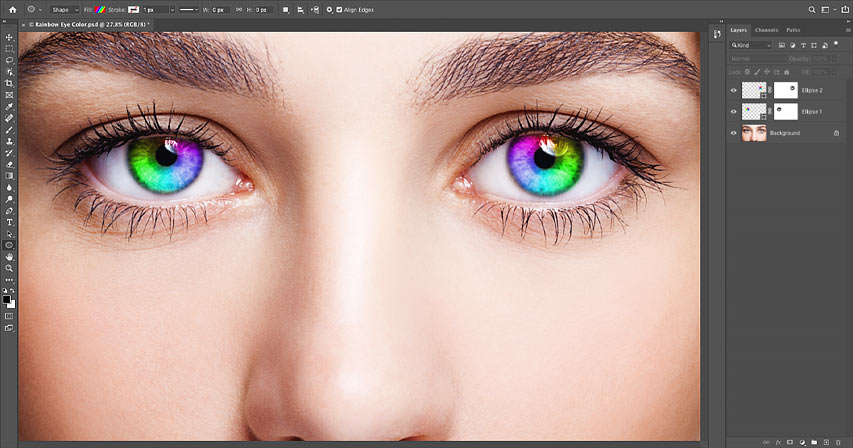The image size is (853, 448).
Task: Open the Layers panel menu button
Action: click(848, 30)
